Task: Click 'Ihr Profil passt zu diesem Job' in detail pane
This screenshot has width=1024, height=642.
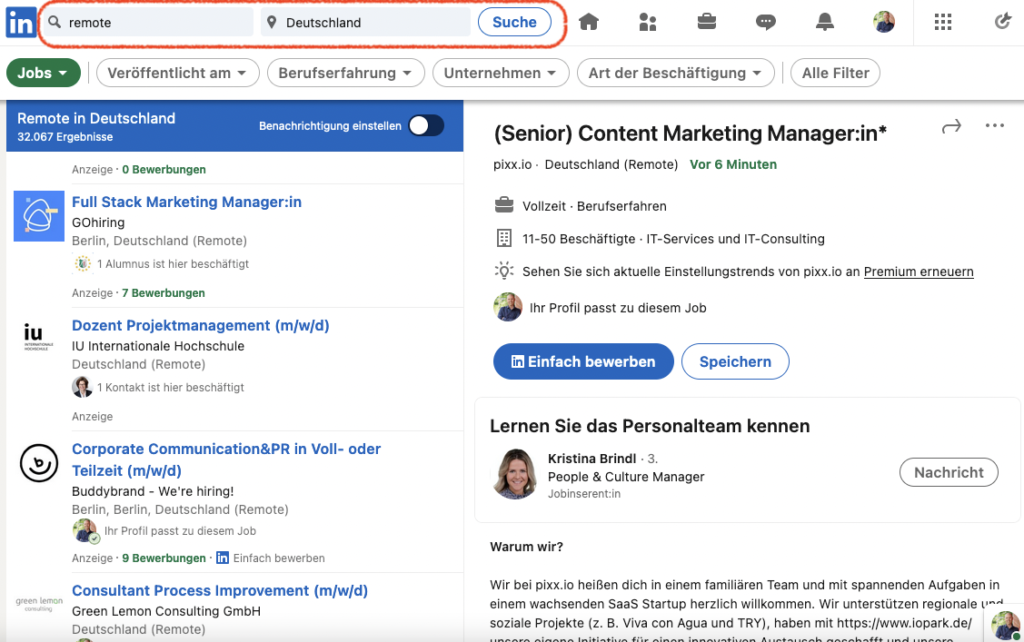Action: 618,308
